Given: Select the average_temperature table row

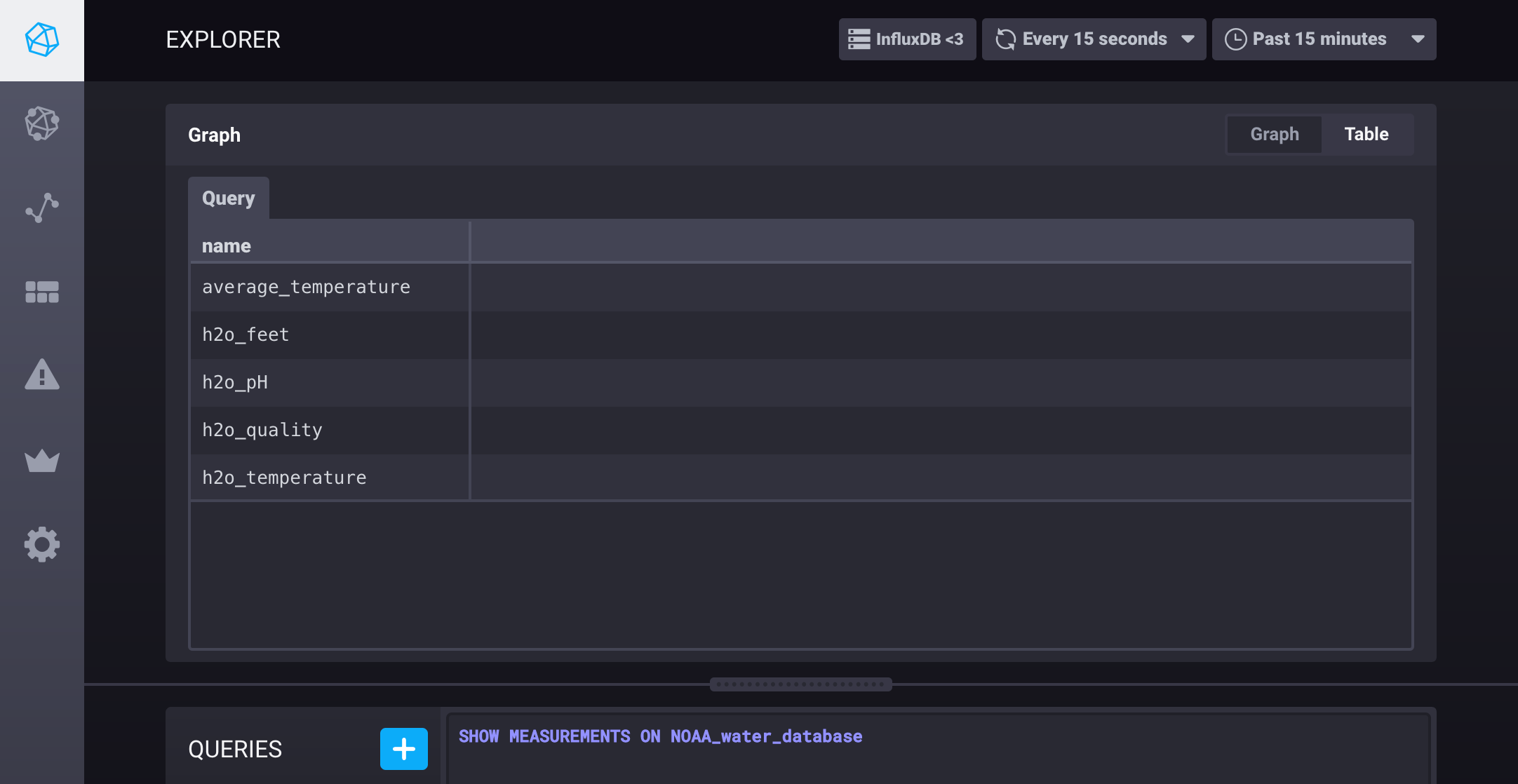Looking at the screenshot, I should coord(306,287).
